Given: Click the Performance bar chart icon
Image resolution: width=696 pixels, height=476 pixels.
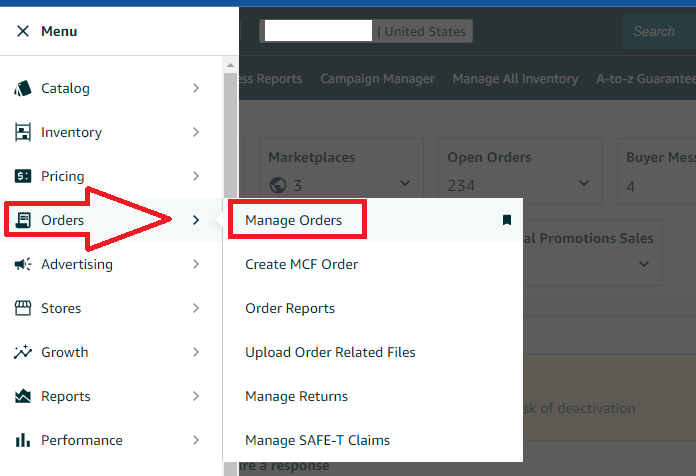Looking at the screenshot, I should [x=23, y=440].
